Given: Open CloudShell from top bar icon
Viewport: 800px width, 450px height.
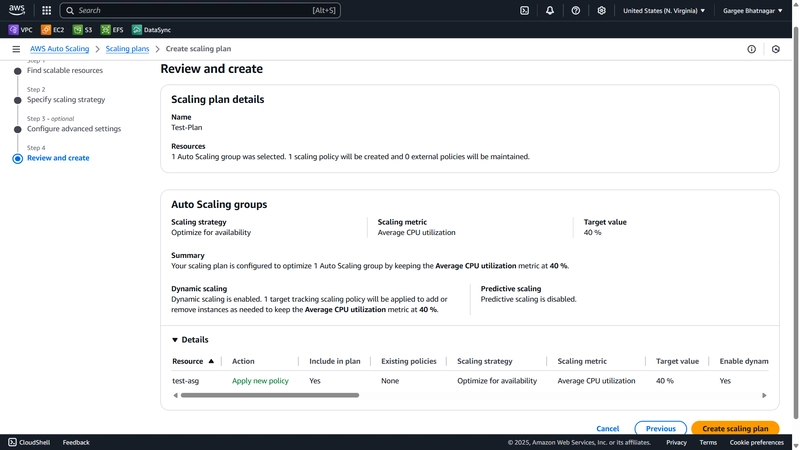Looking at the screenshot, I should [524, 10].
